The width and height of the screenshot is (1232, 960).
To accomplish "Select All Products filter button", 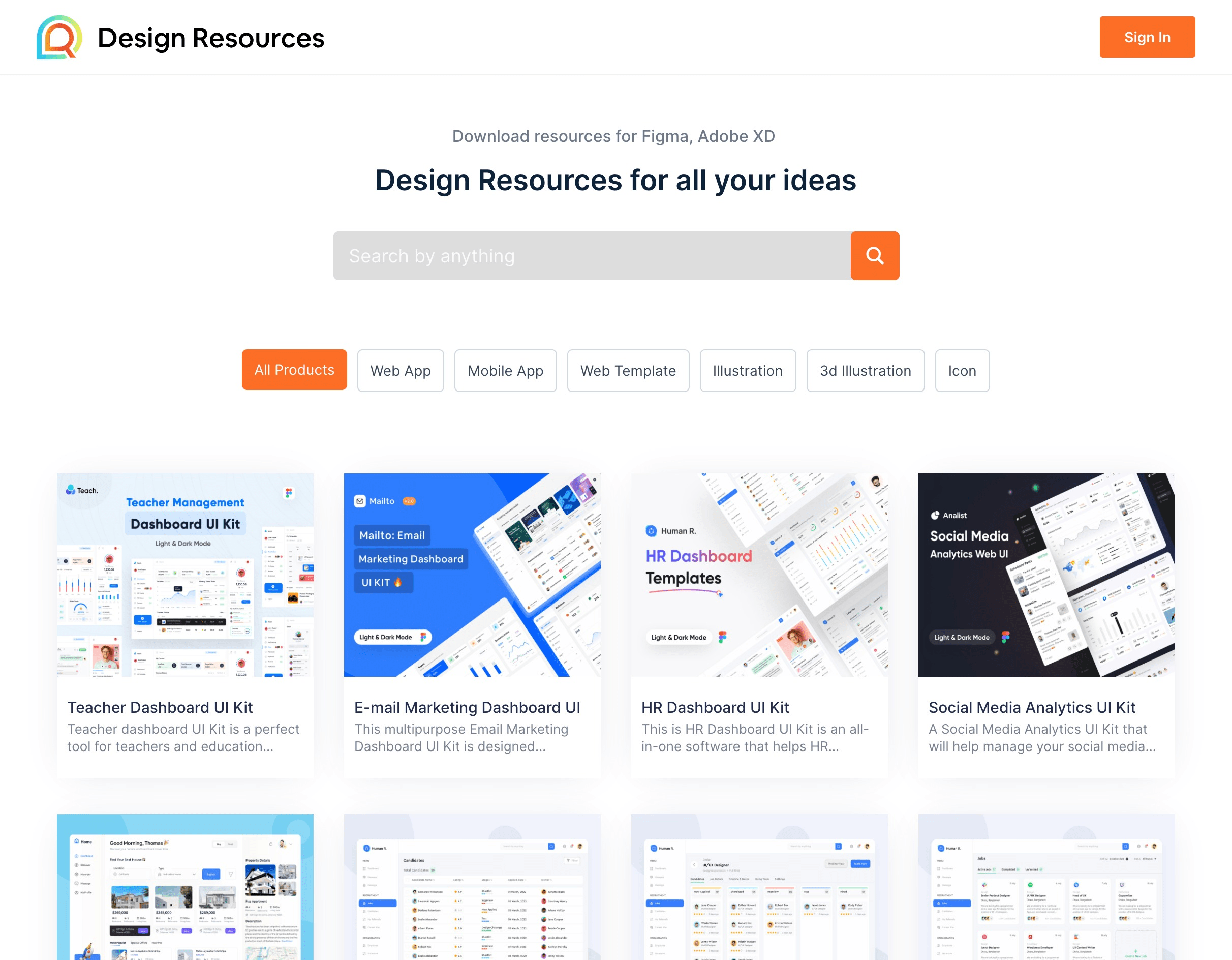I will coord(295,370).
